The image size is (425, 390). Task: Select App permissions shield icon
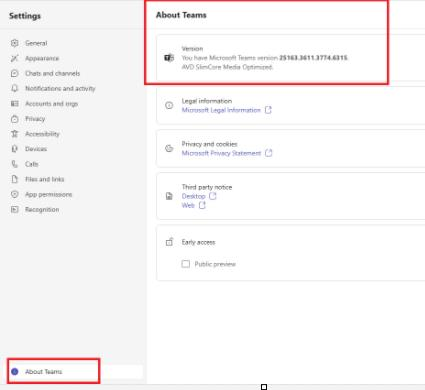15,194
